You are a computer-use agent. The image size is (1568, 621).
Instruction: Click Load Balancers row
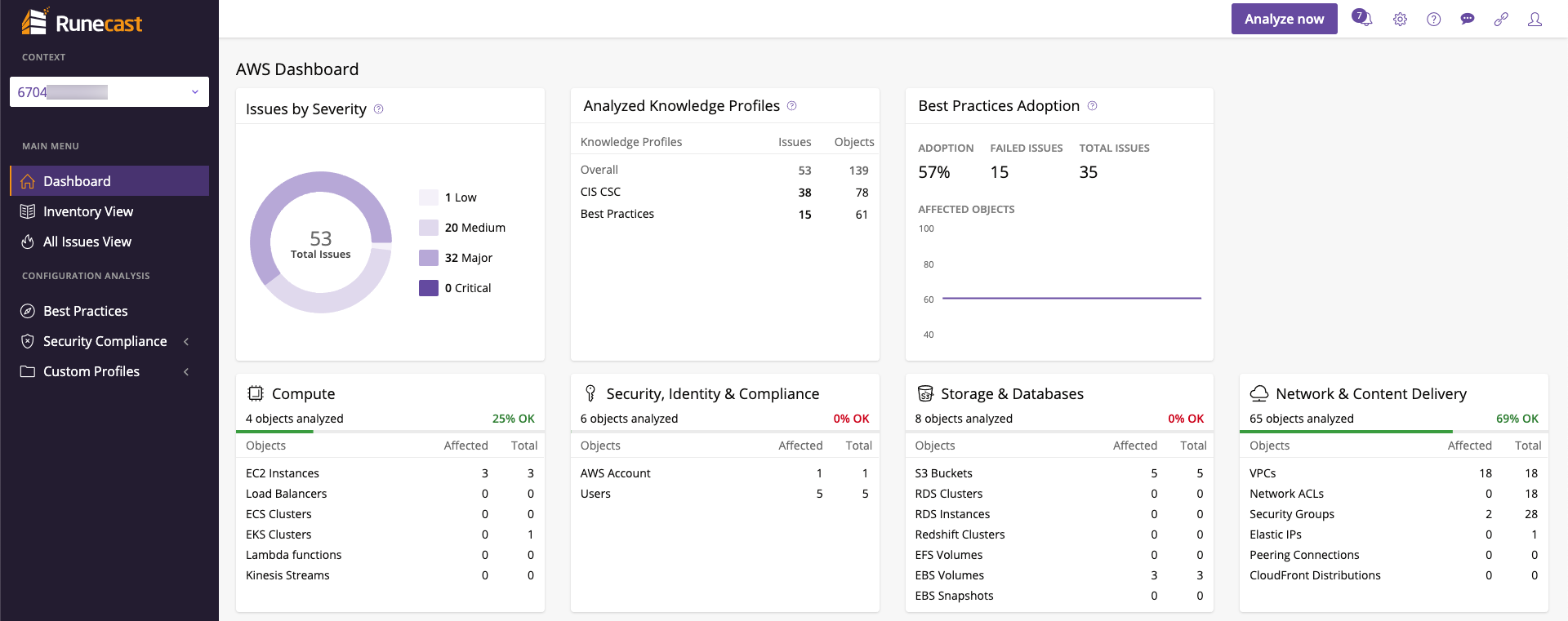pos(390,494)
